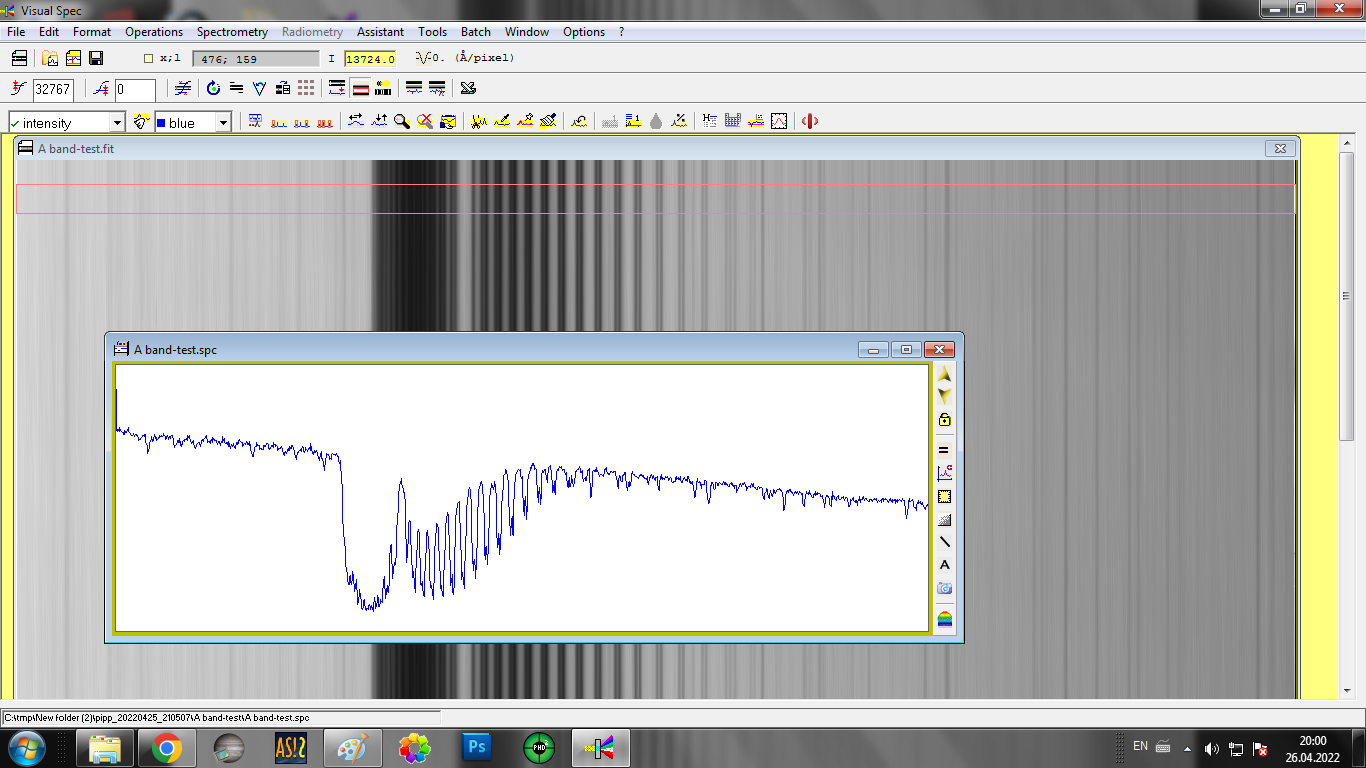Open the blue color dropdown
This screenshot has width=1366, height=768.
[223, 122]
